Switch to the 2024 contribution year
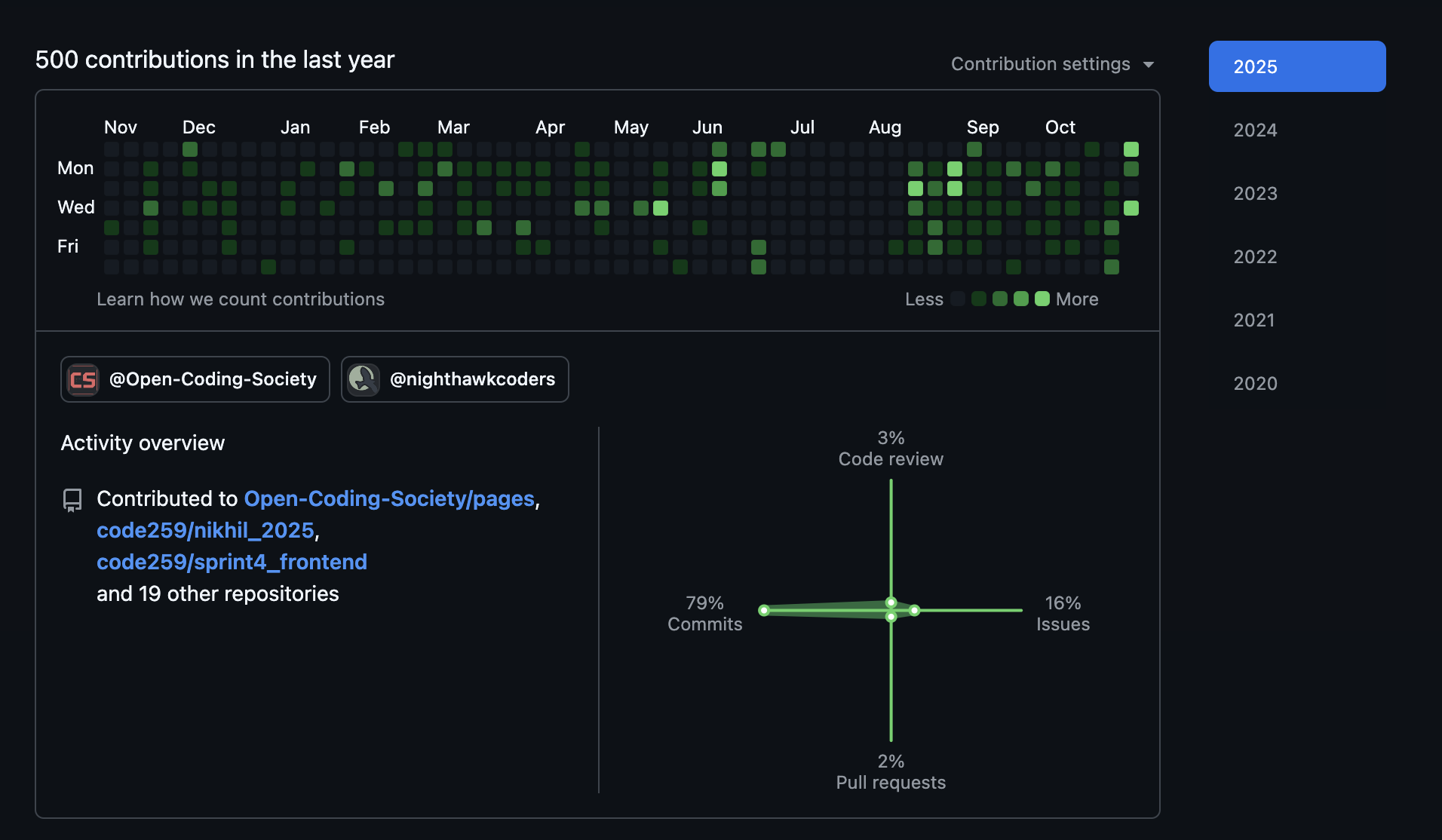1442x840 pixels. coord(1255,130)
